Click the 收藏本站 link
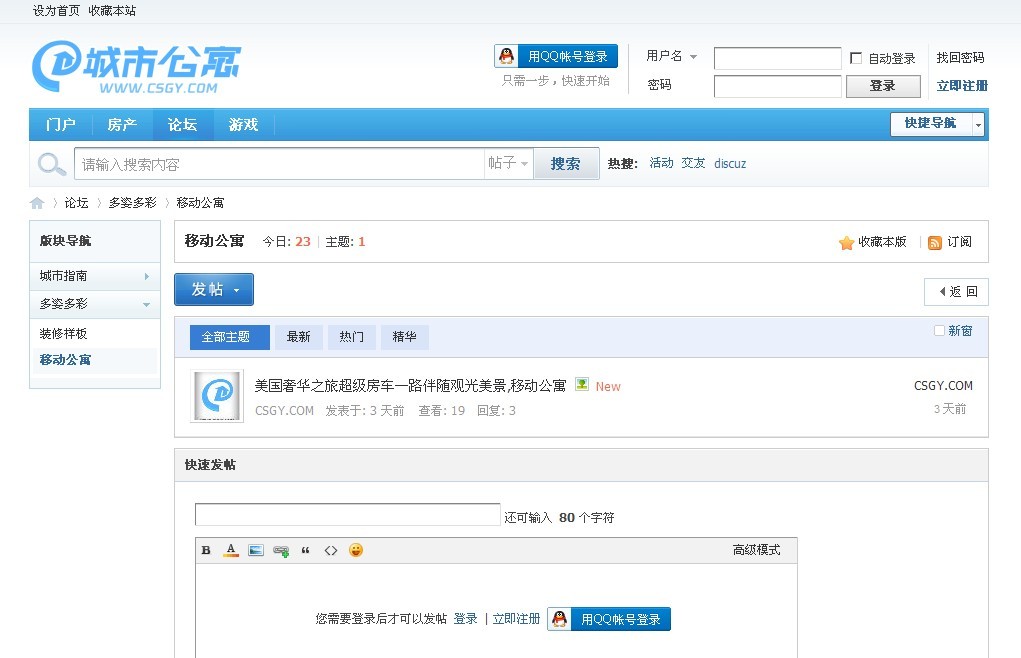 (x=112, y=10)
